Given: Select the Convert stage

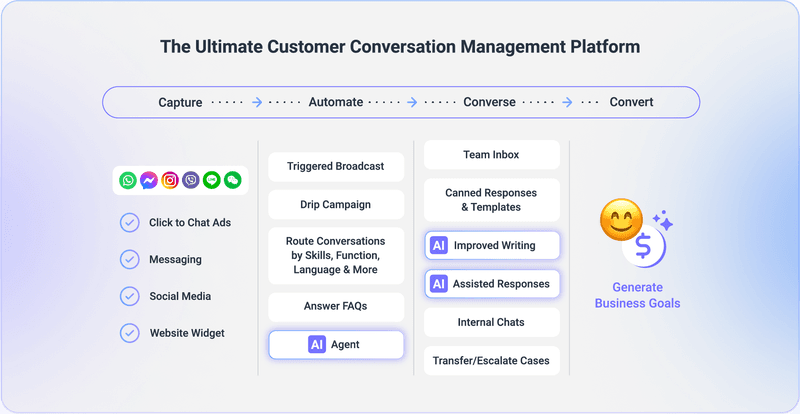Looking at the screenshot, I should (x=632, y=102).
